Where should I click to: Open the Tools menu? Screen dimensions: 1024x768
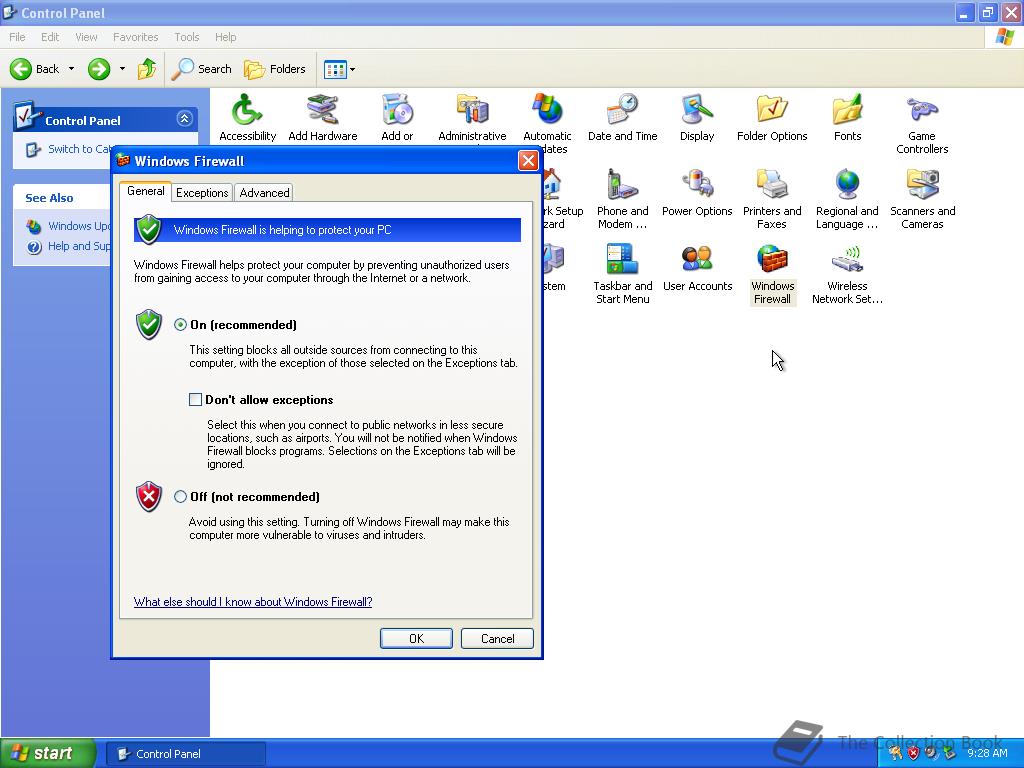186,36
